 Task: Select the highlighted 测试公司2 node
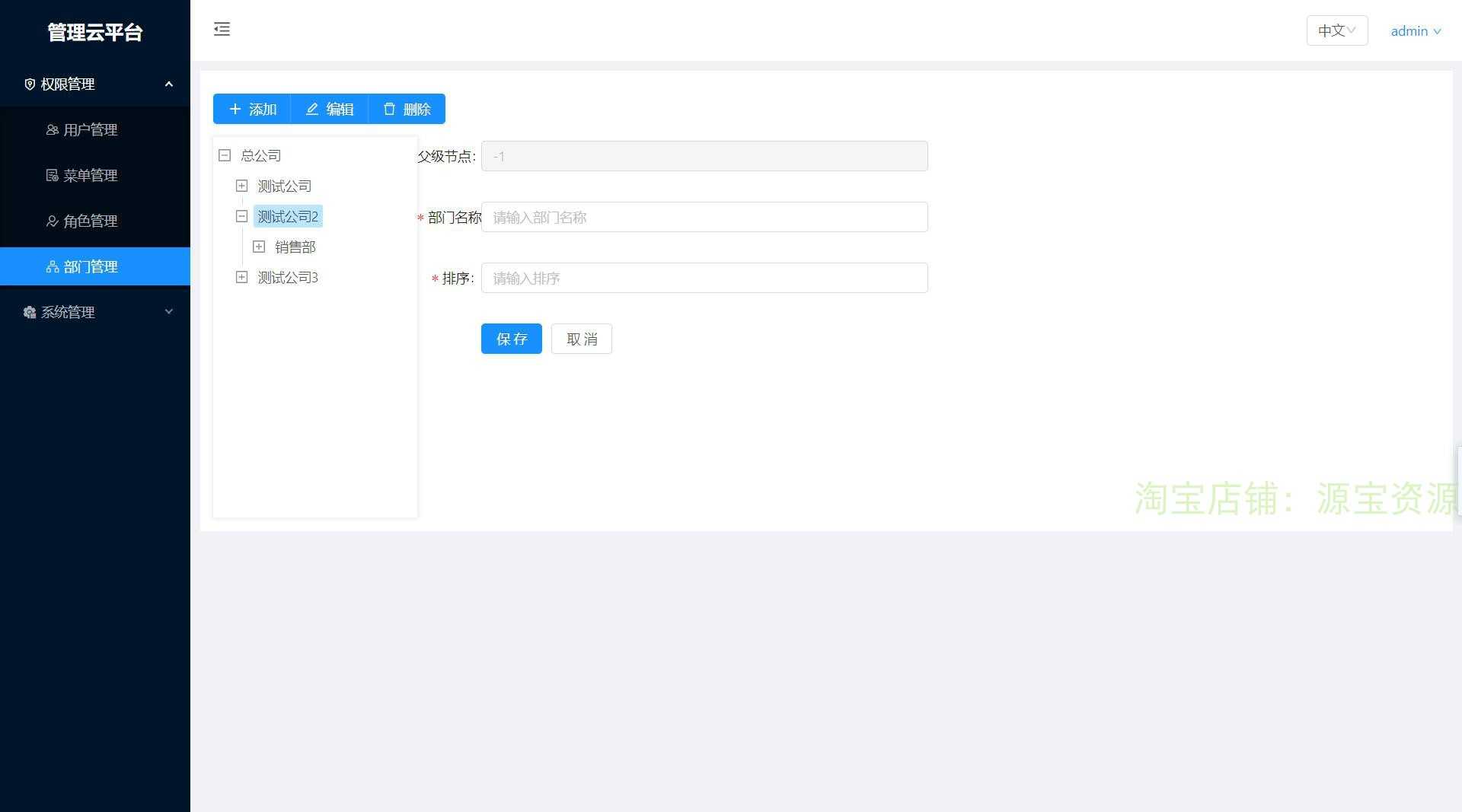[288, 217]
